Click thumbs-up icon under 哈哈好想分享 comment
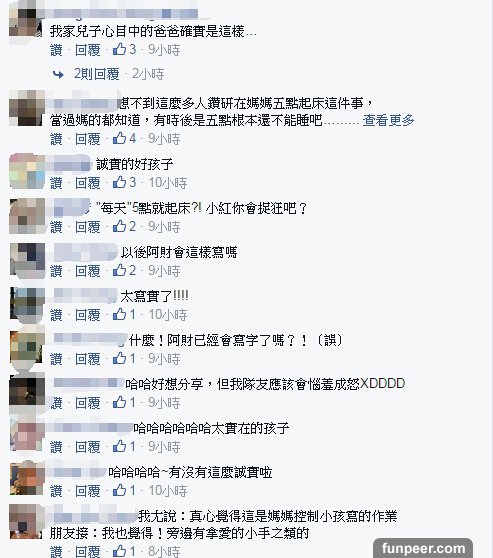 tap(119, 402)
